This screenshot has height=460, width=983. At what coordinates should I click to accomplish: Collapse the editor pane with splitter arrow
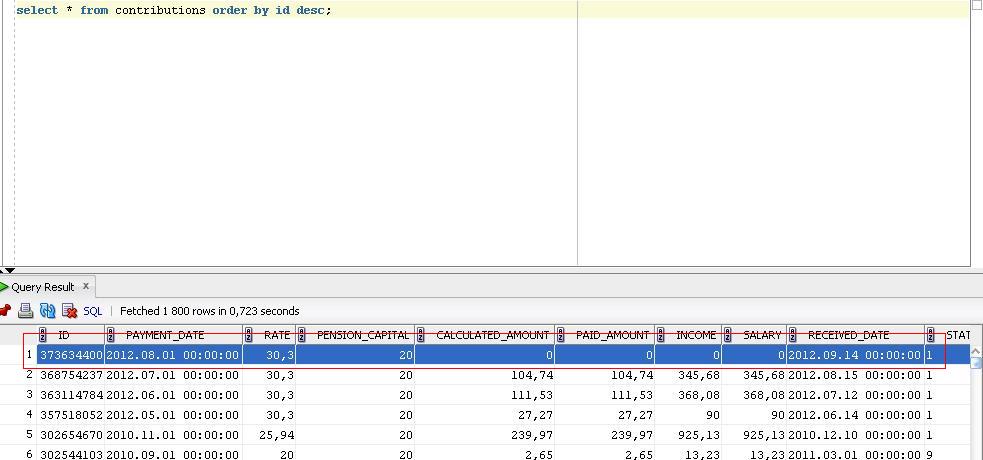(10, 270)
